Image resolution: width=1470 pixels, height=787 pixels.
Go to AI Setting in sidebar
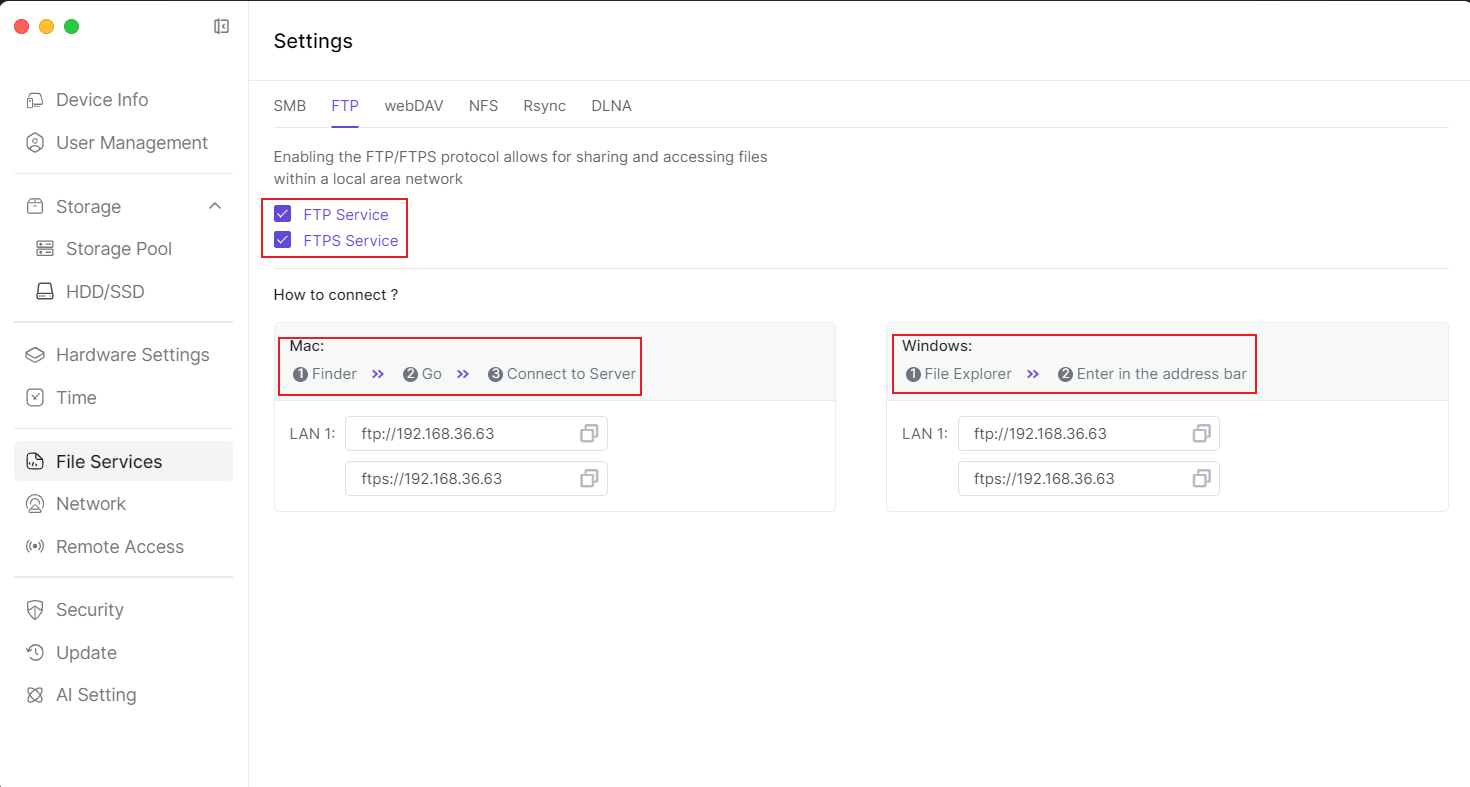[96, 695]
